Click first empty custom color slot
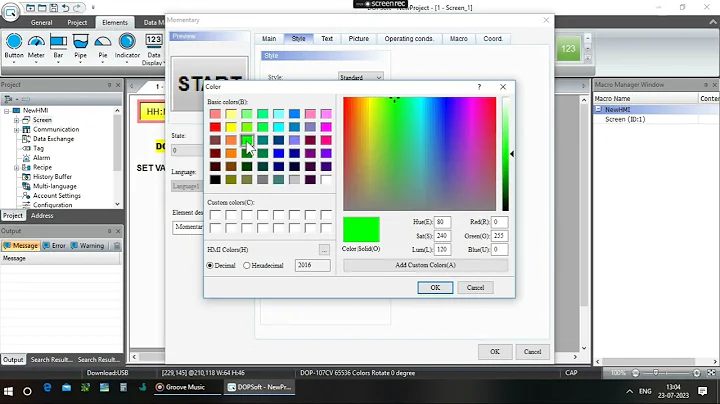 (215, 214)
